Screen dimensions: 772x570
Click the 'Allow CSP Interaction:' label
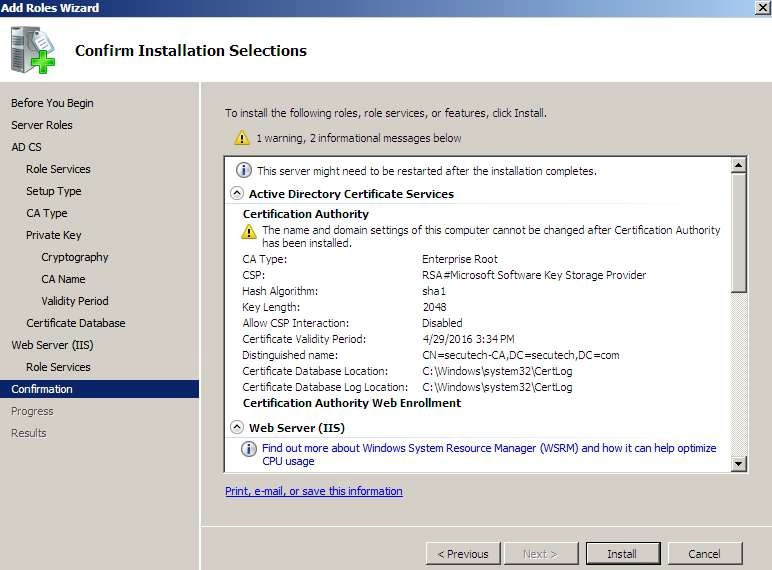[x=295, y=323]
